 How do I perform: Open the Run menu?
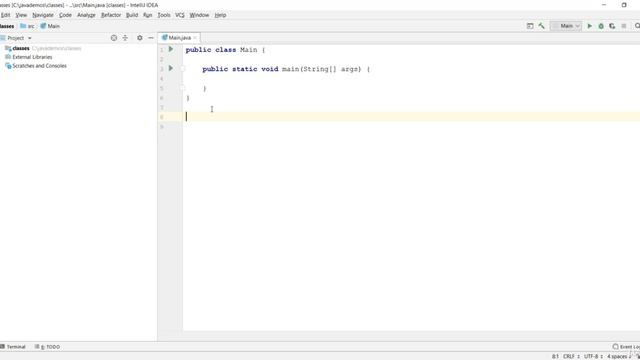click(148, 15)
